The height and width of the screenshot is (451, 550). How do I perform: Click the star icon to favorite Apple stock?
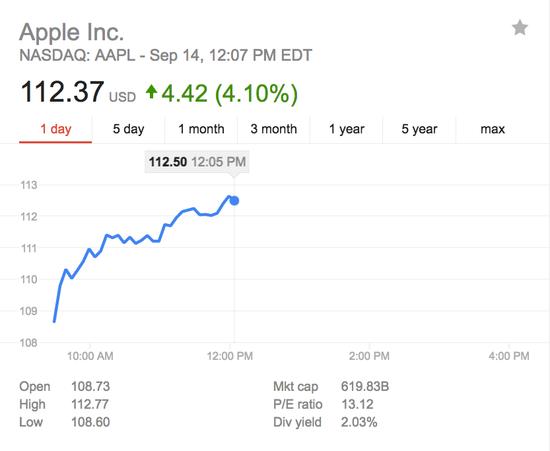(520, 28)
